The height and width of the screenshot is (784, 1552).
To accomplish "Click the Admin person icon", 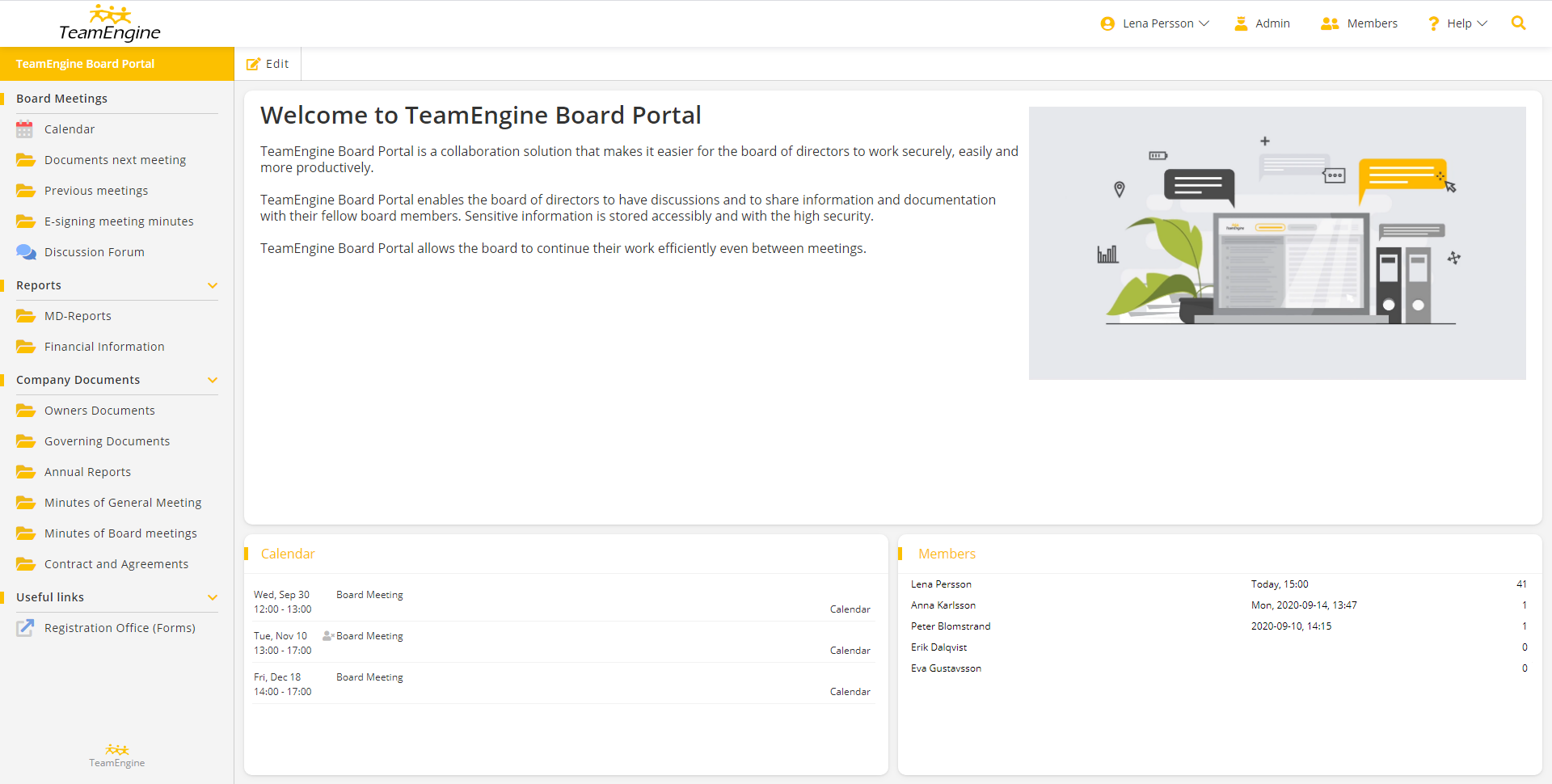I will point(1241,23).
